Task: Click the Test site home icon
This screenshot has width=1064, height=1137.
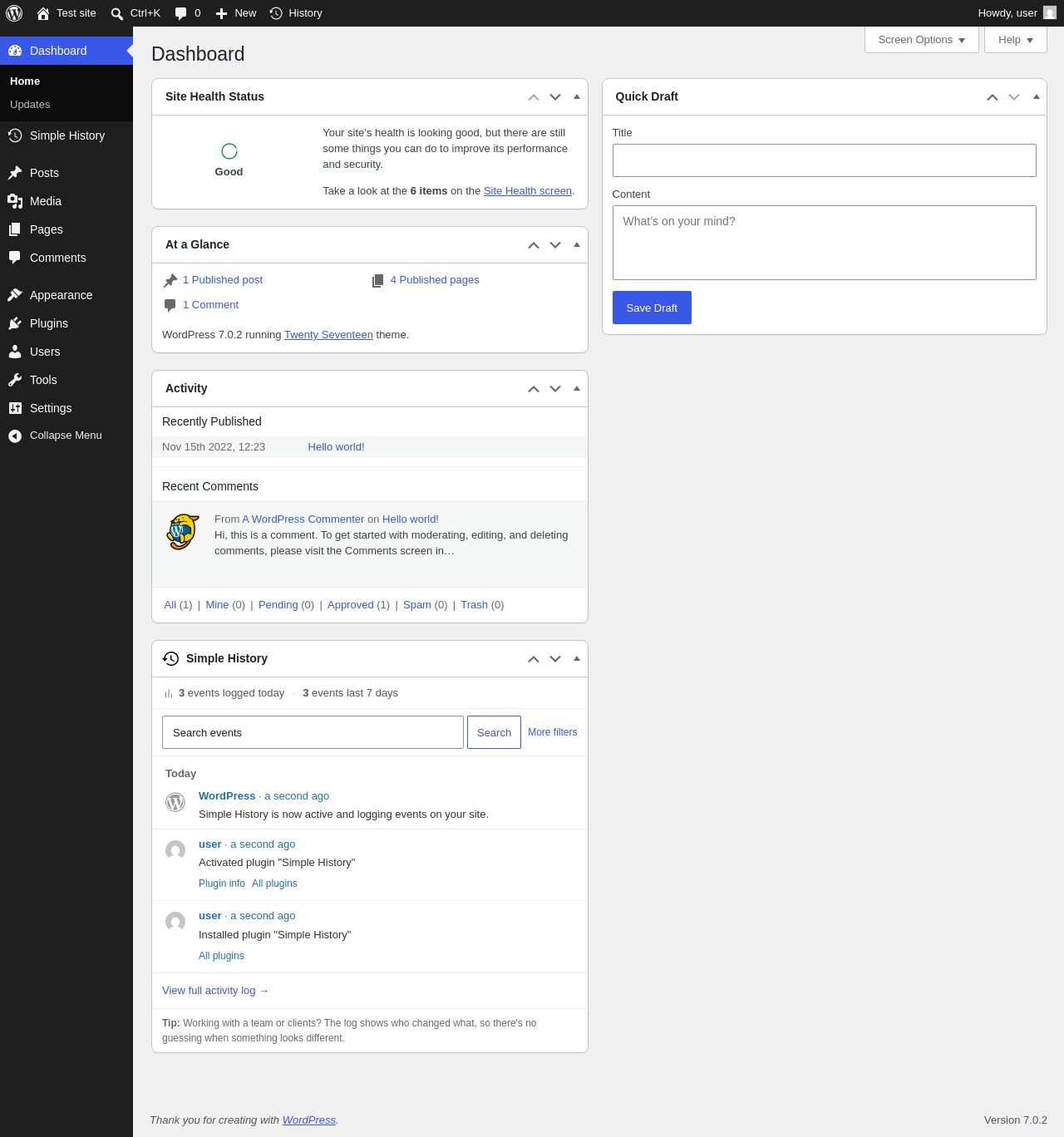Action: tap(43, 13)
